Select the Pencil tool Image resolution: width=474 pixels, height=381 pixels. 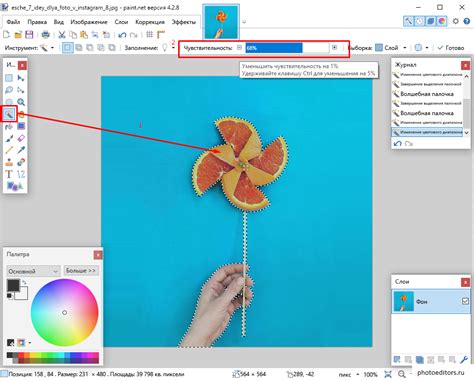[9, 150]
